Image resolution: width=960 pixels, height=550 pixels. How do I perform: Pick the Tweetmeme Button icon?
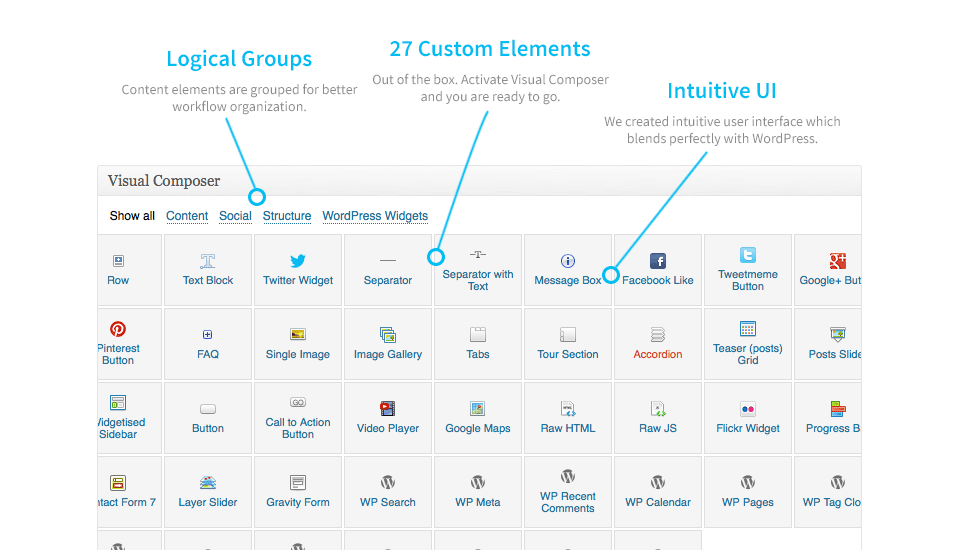pos(748,255)
